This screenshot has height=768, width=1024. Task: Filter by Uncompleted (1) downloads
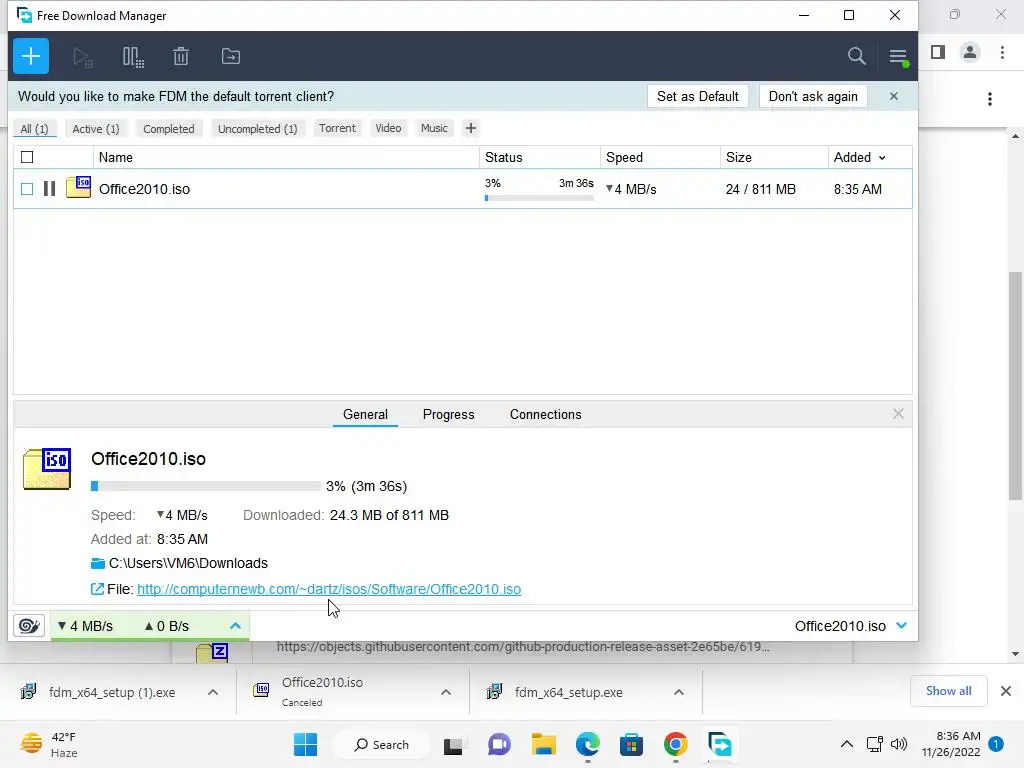(x=257, y=129)
